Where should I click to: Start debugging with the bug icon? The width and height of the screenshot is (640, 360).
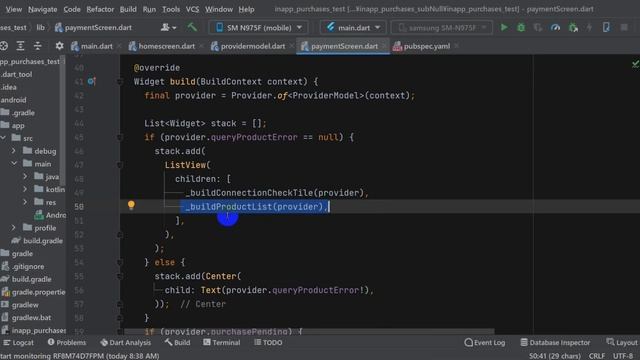coord(521,27)
